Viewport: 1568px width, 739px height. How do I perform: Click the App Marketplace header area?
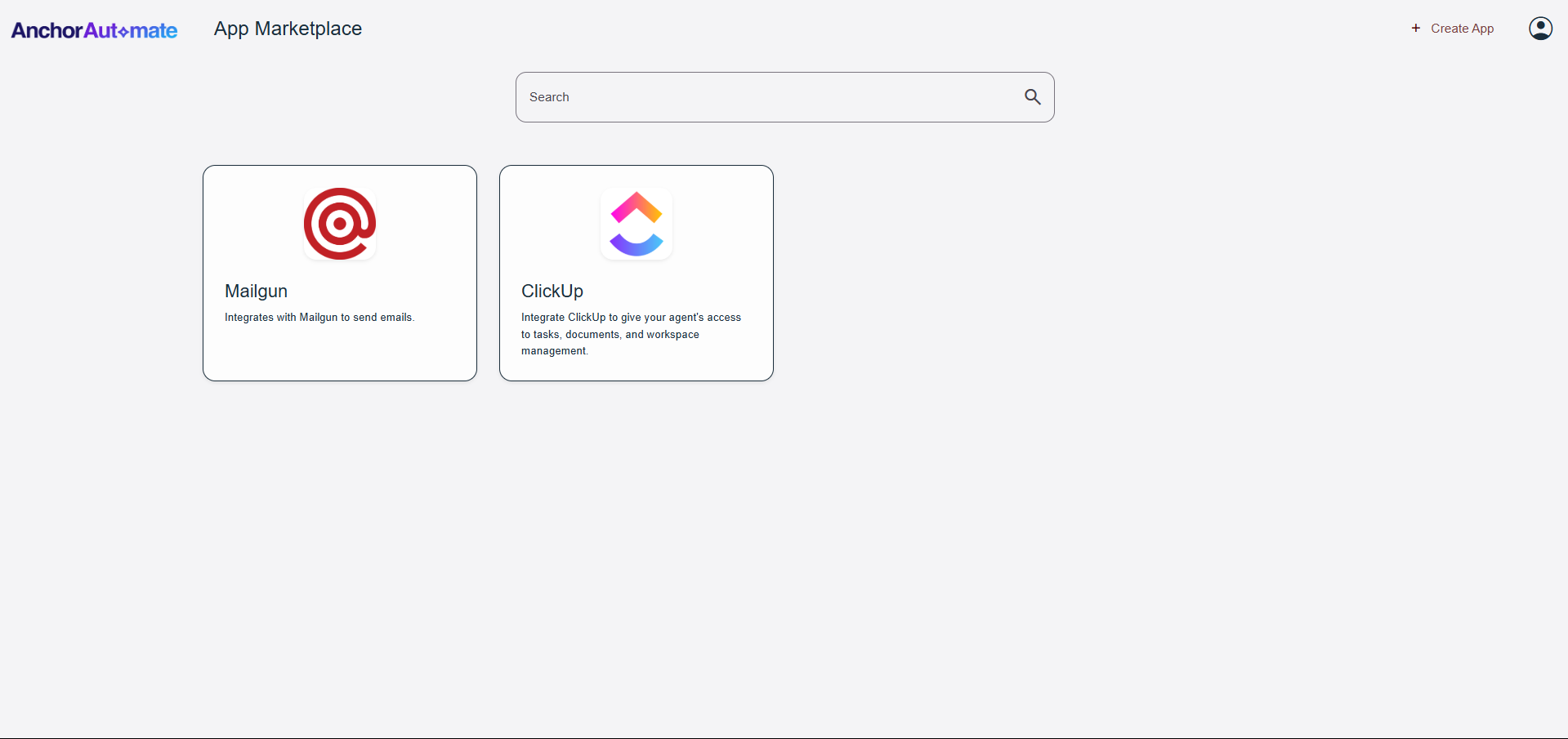point(287,28)
